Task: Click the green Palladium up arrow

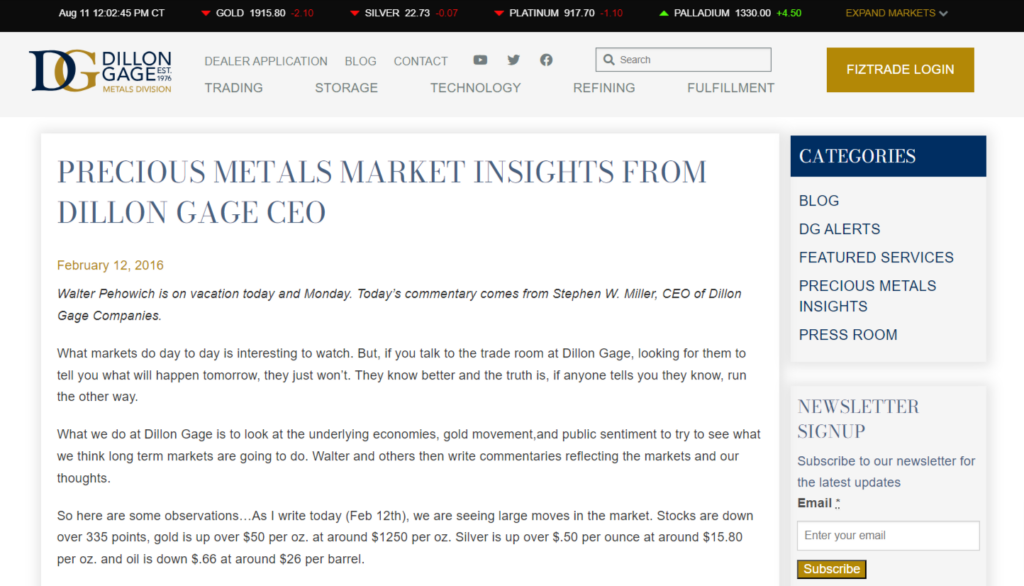Action: [664, 13]
